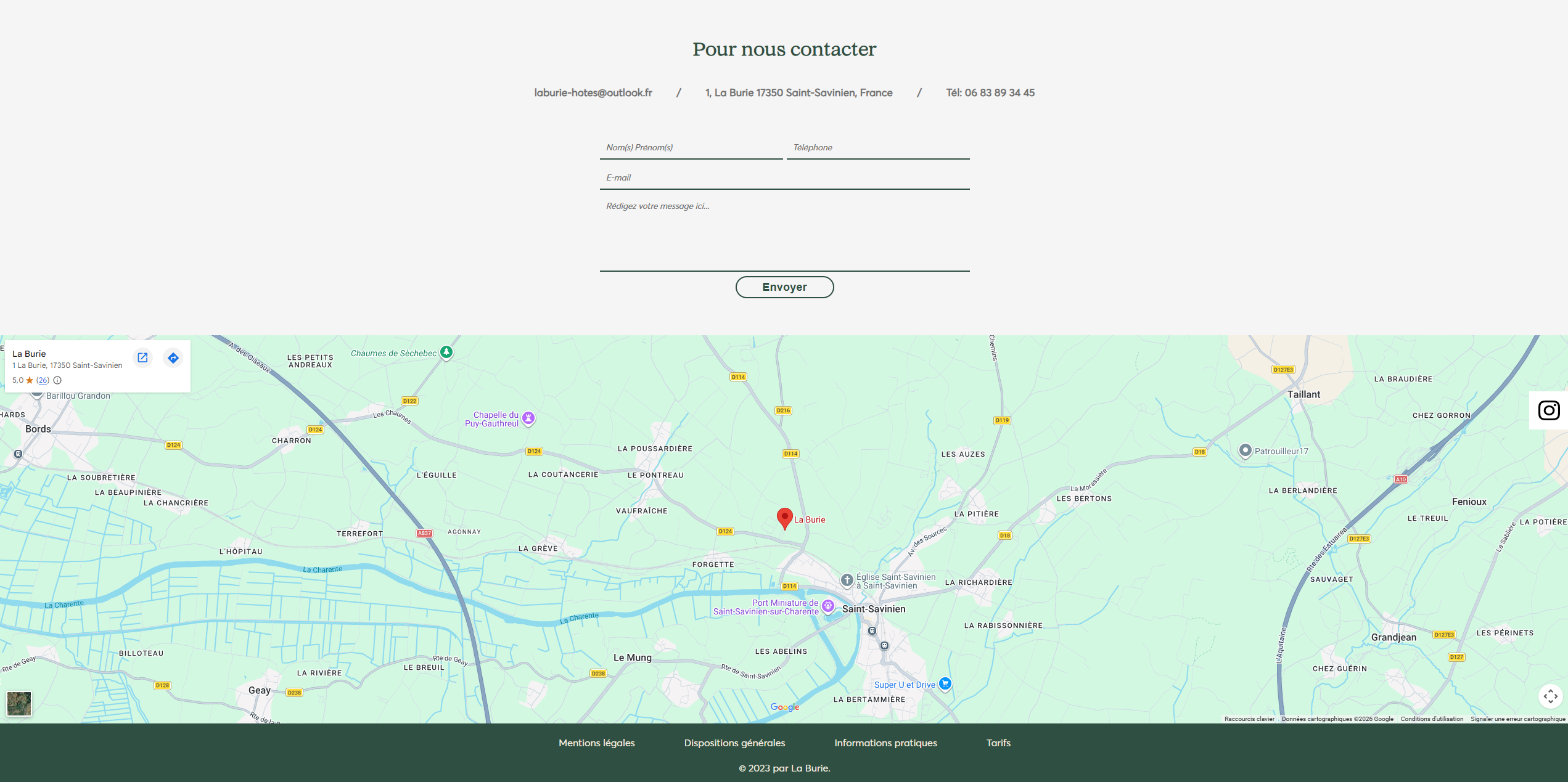Click into the E-mail field
This screenshot has height=782, width=1568.
[x=784, y=177]
